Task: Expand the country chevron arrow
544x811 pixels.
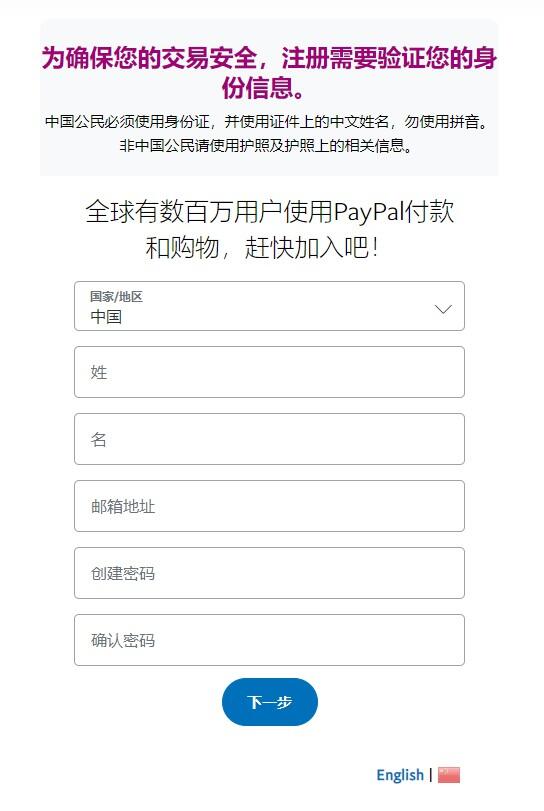Action: [443, 309]
